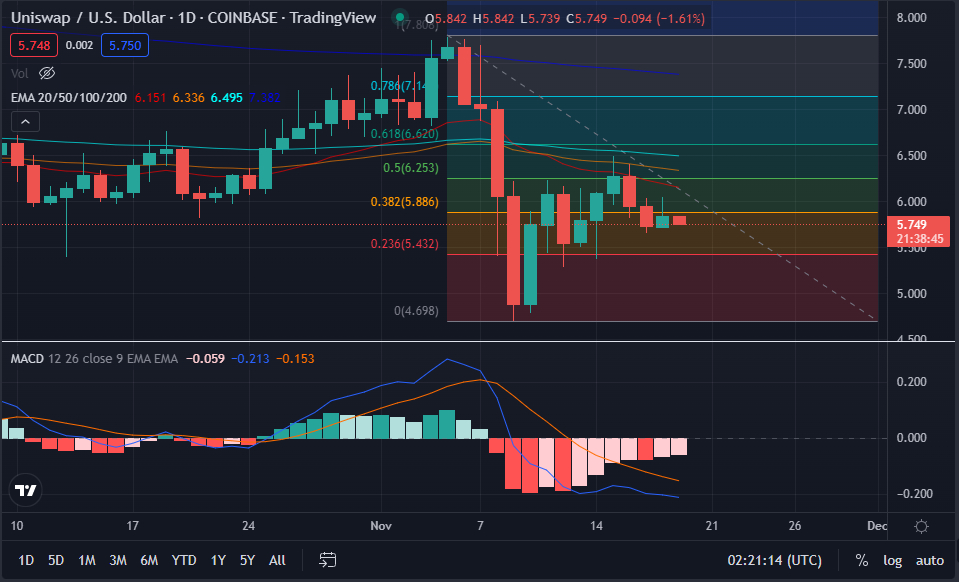The width and height of the screenshot is (959, 582).
Task: Select the 1M time range
Action: coord(87,560)
